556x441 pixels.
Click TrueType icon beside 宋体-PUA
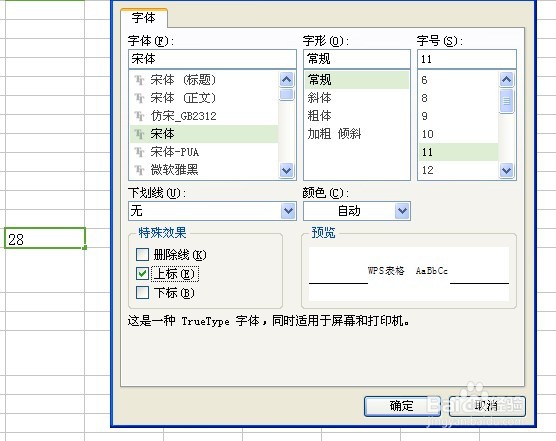coord(139,152)
